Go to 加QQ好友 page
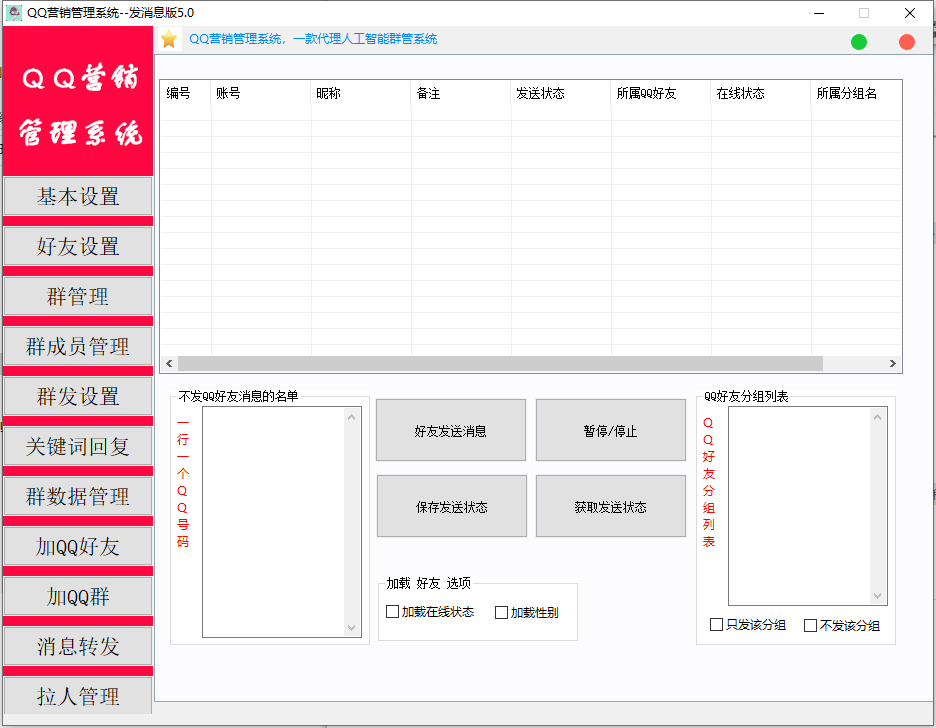This screenshot has width=936, height=728. pyautogui.click(x=78, y=546)
